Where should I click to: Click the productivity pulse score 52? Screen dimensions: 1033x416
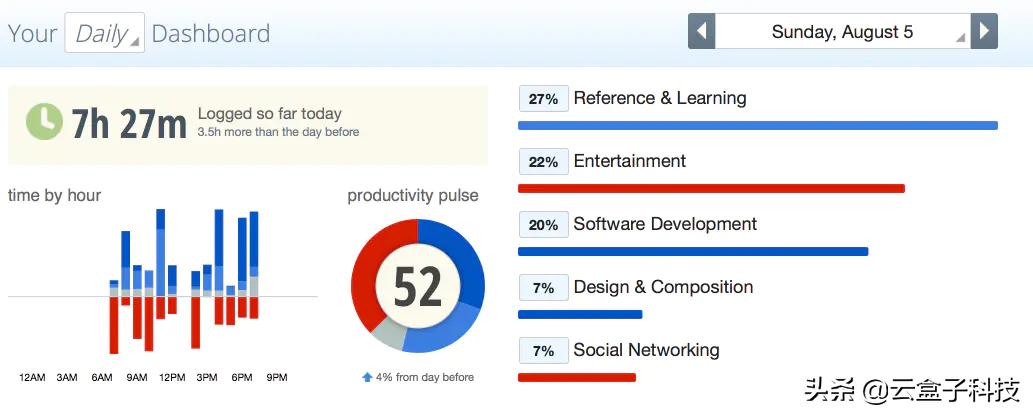[x=417, y=287]
